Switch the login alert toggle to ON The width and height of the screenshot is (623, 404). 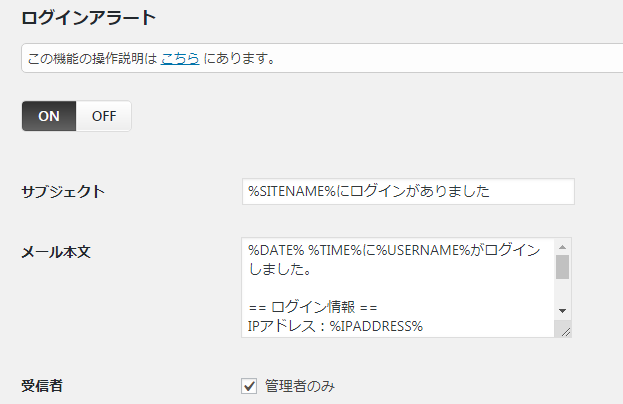pos(49,116)
